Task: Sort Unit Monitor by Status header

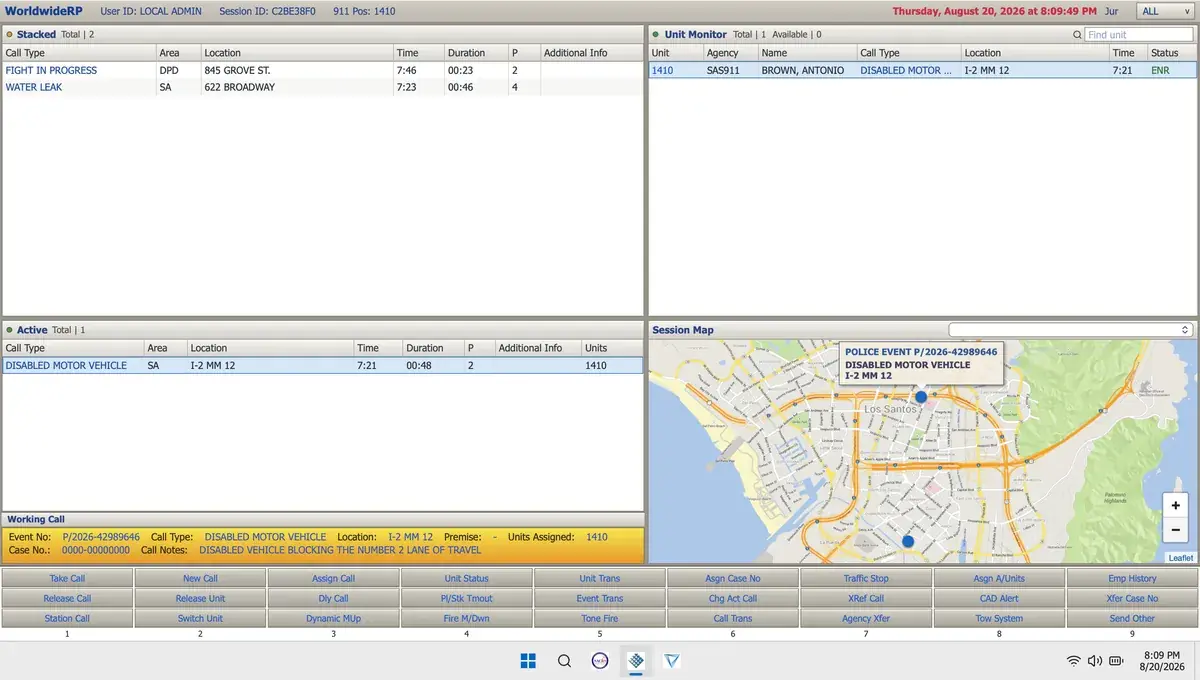Action: [1171, 53]
